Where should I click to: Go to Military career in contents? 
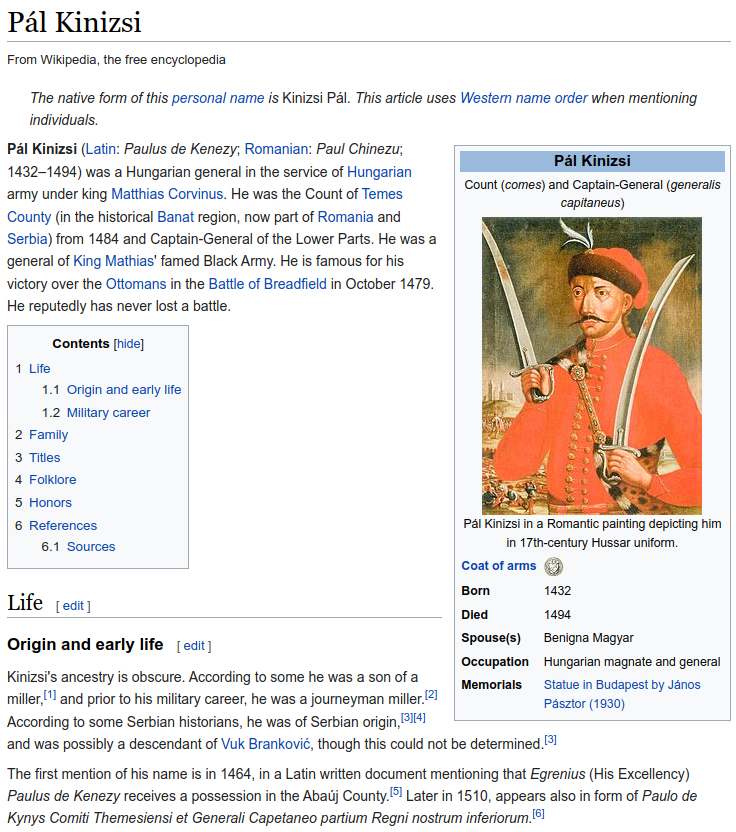point(108,413)
